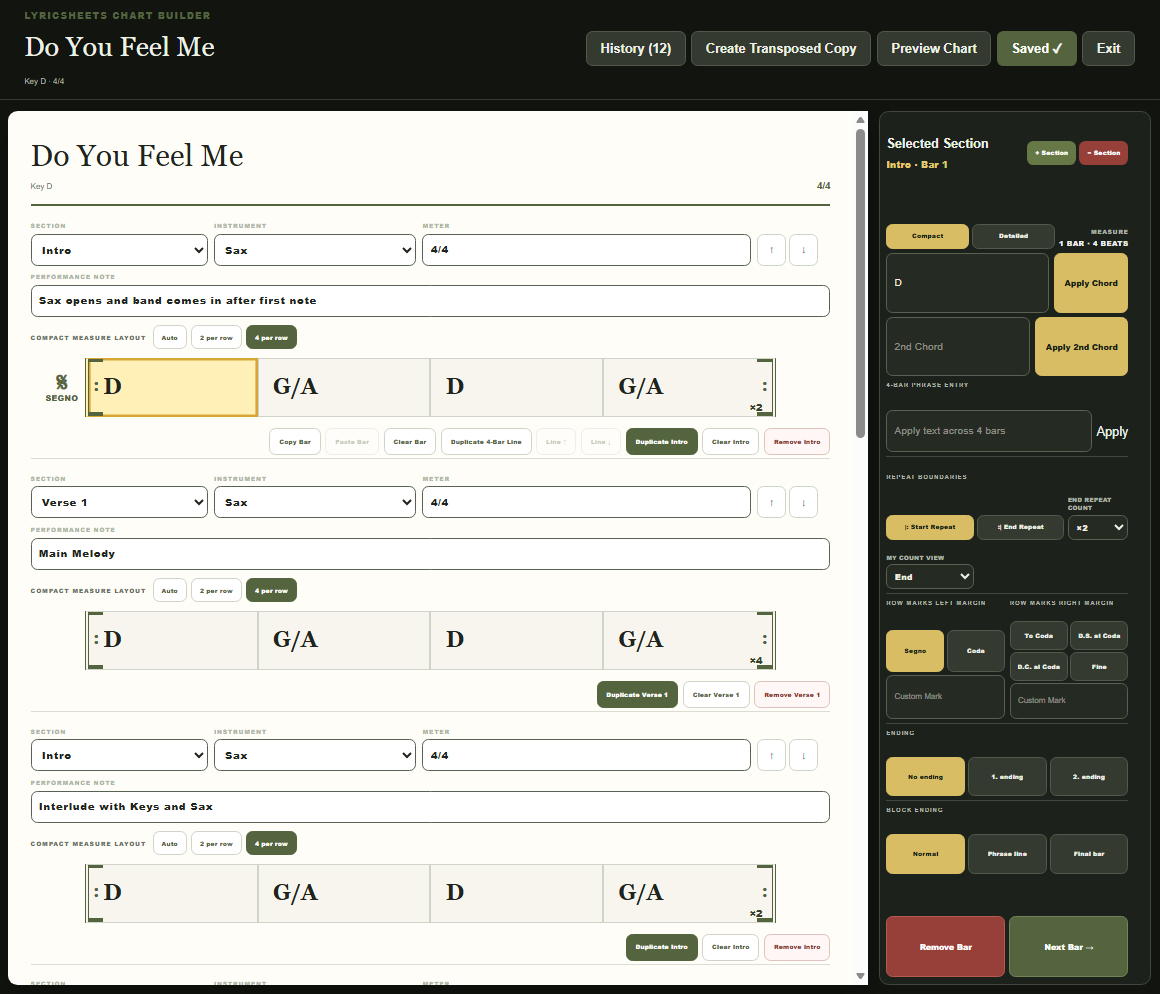Click Apply text across 4 bars field
The width and height of the screenshot is (1160, 994).
point(988,431)
